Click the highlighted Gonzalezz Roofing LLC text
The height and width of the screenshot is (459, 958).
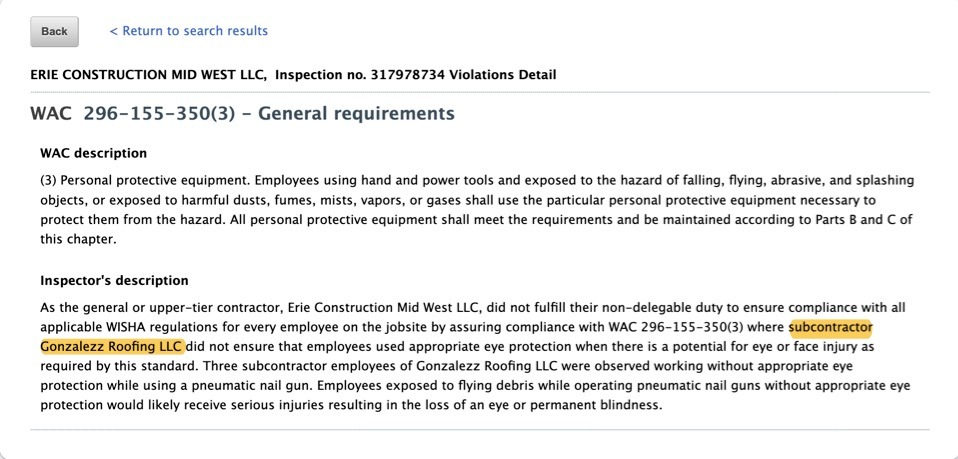pos(112,346)
